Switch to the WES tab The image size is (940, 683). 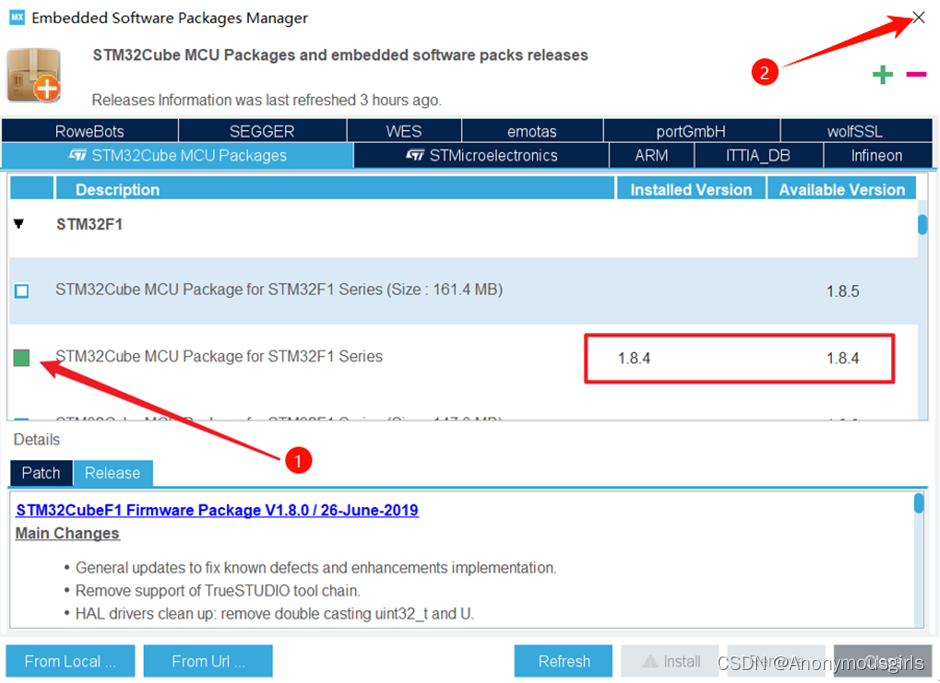[x=403, y=131]
